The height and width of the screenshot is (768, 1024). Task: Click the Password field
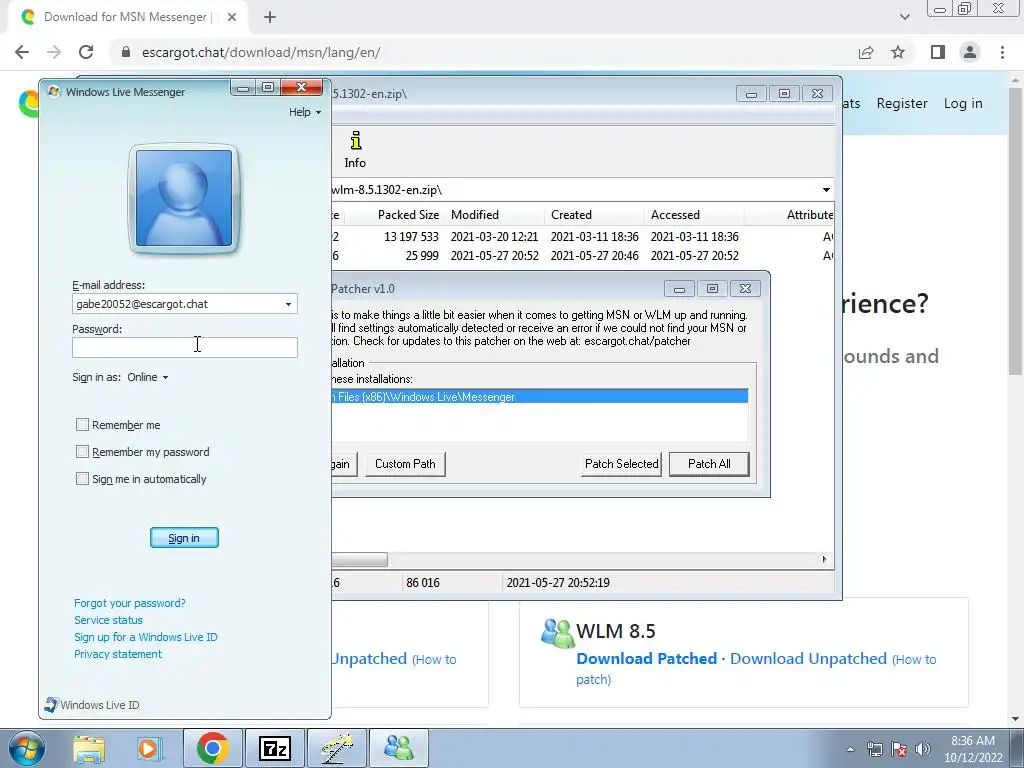(185, 347)
